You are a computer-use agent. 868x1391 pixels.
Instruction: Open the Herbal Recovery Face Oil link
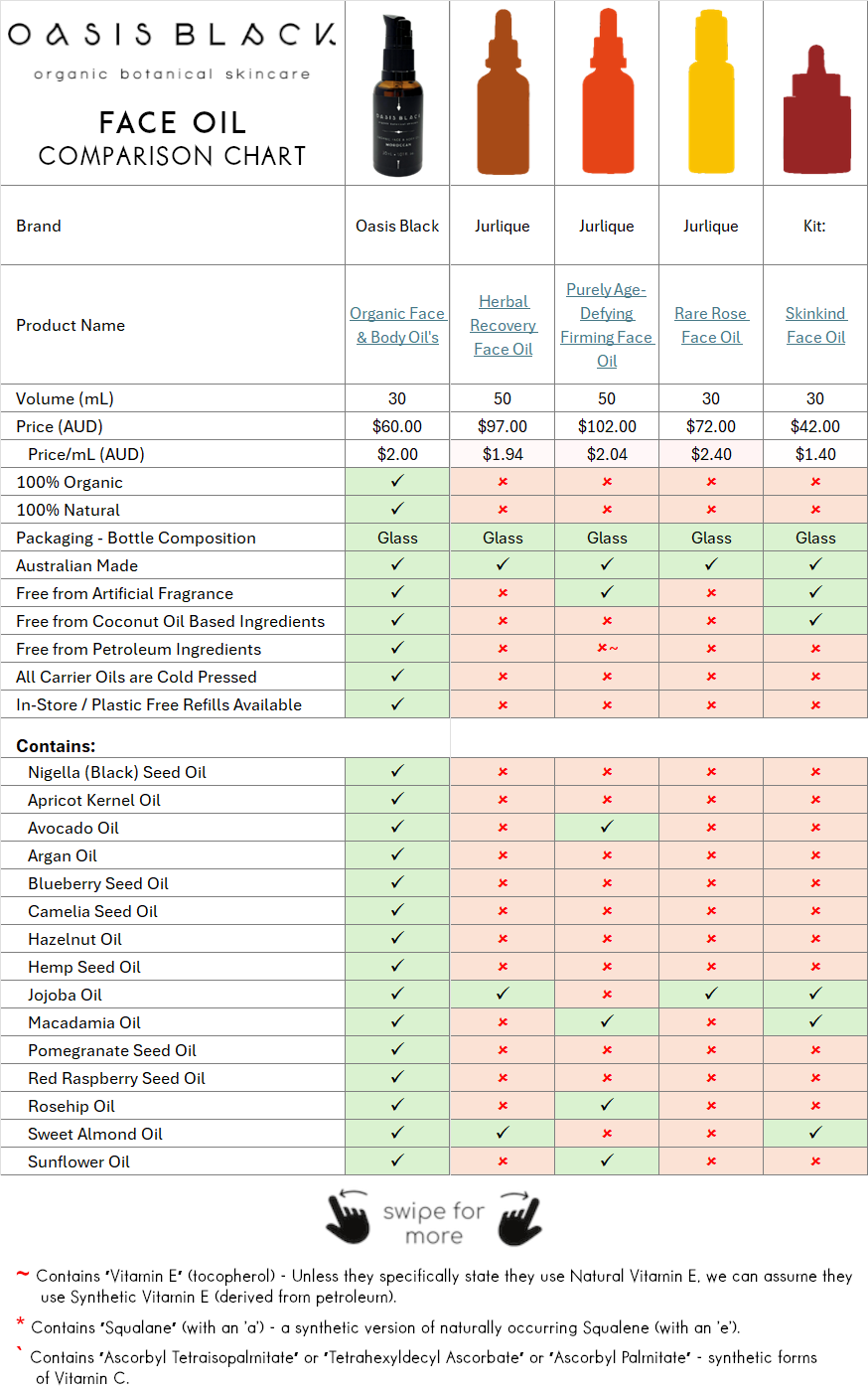point(503,325)
